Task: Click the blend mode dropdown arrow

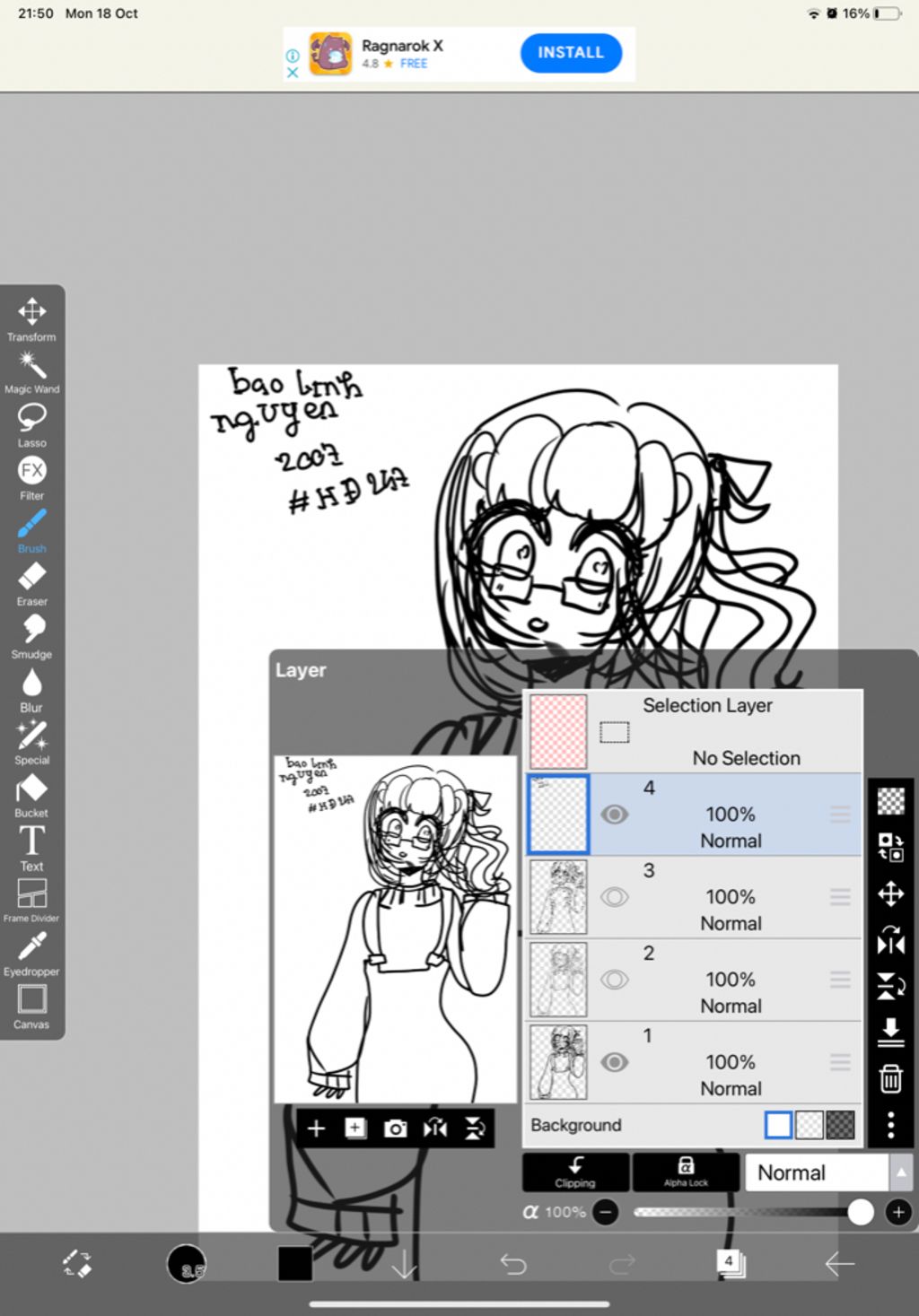Action: tap(901, 1172)
